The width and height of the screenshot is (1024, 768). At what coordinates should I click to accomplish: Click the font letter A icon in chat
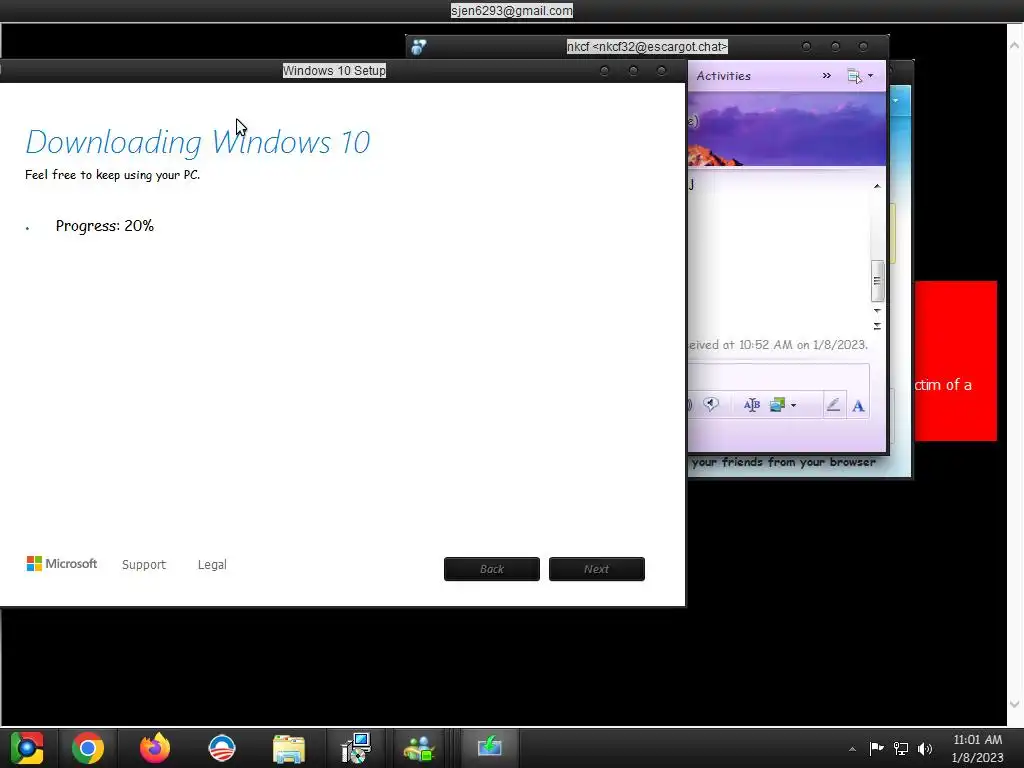[858, 406]
